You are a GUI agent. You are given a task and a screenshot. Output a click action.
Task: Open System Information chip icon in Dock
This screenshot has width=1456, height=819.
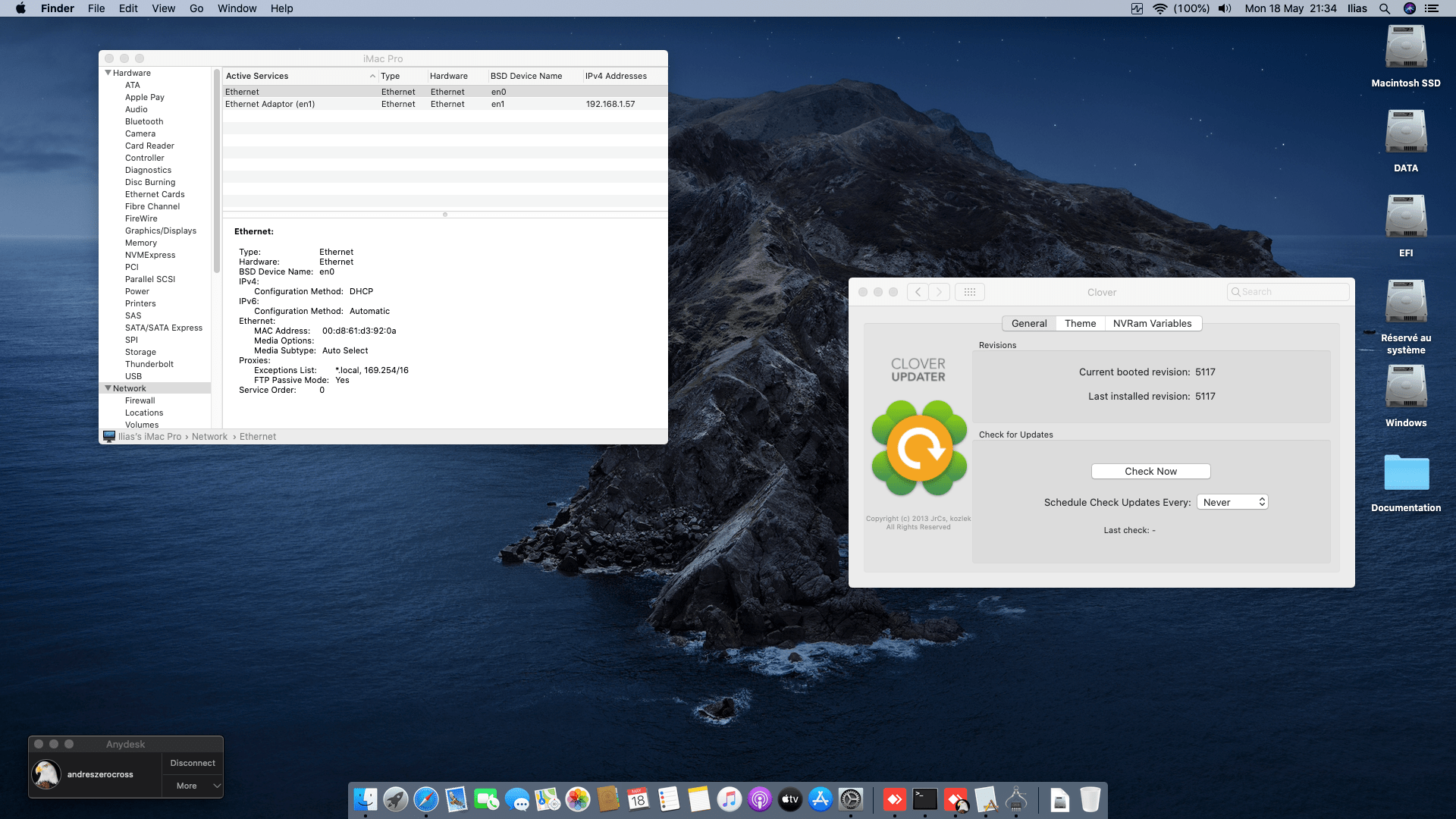click(x=1016, y=799)
